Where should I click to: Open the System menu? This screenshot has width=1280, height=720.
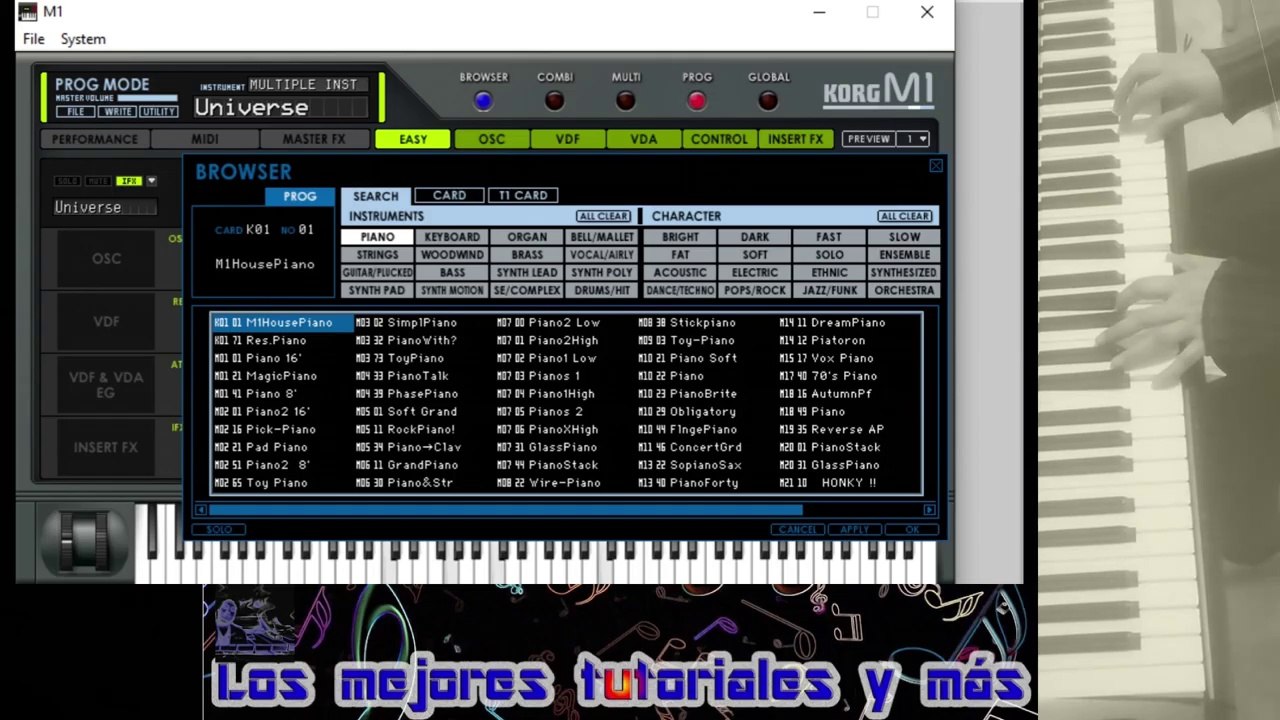click(83, 39)
